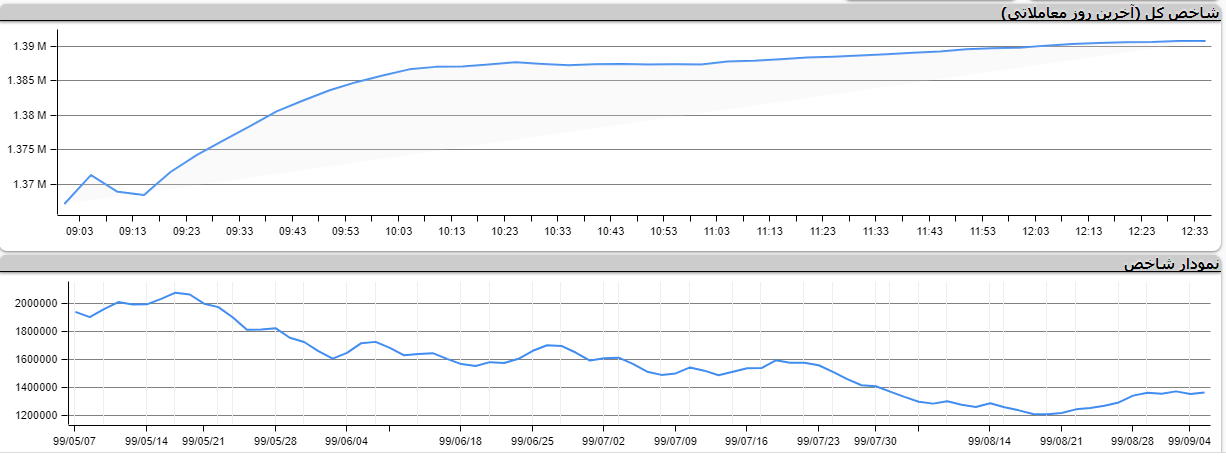This screenshot has height=456, width=1226.
Task: Click the 2000000 y-axis label
Action: pos(36,303)
